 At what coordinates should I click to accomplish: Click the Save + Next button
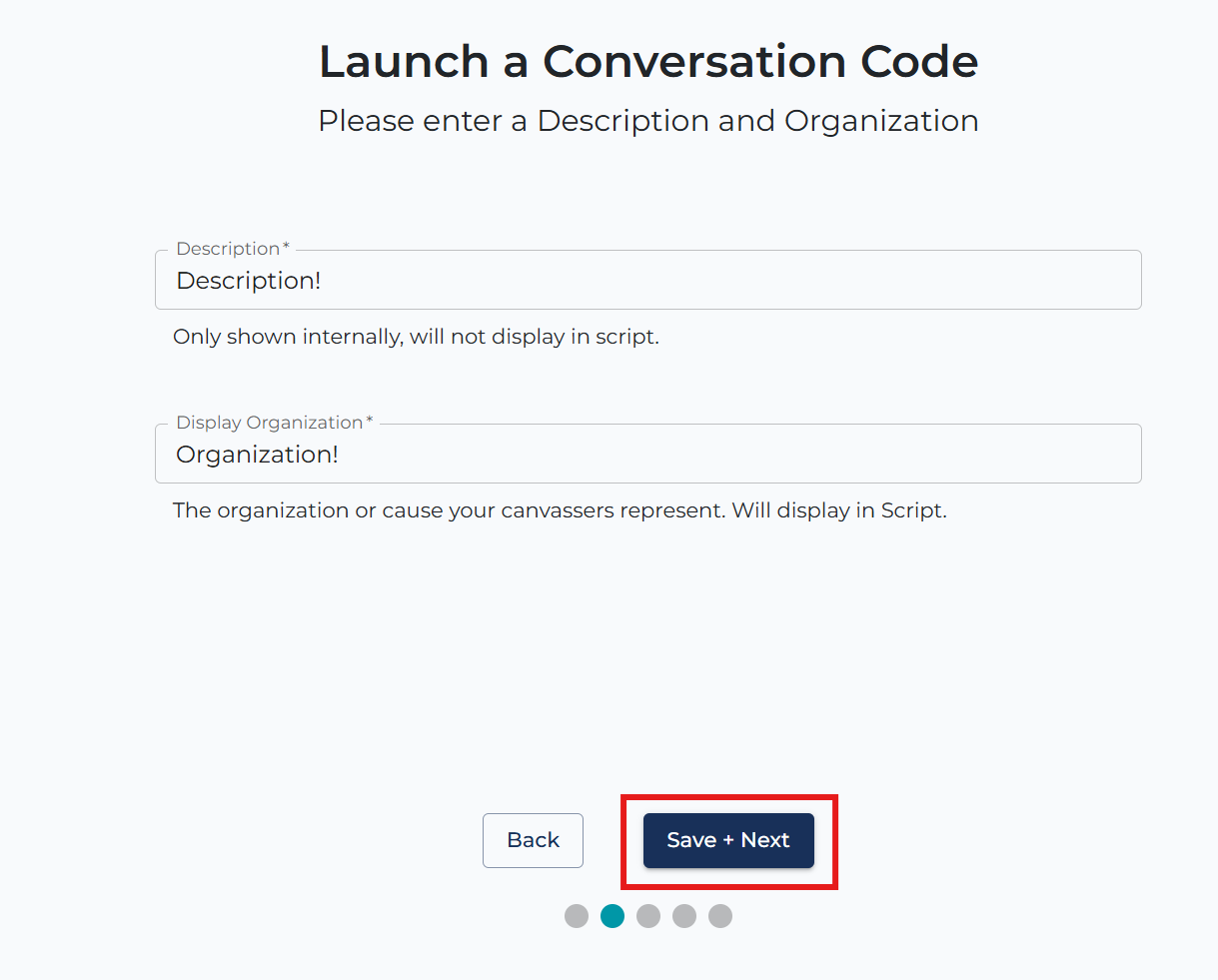click(728, 840)
